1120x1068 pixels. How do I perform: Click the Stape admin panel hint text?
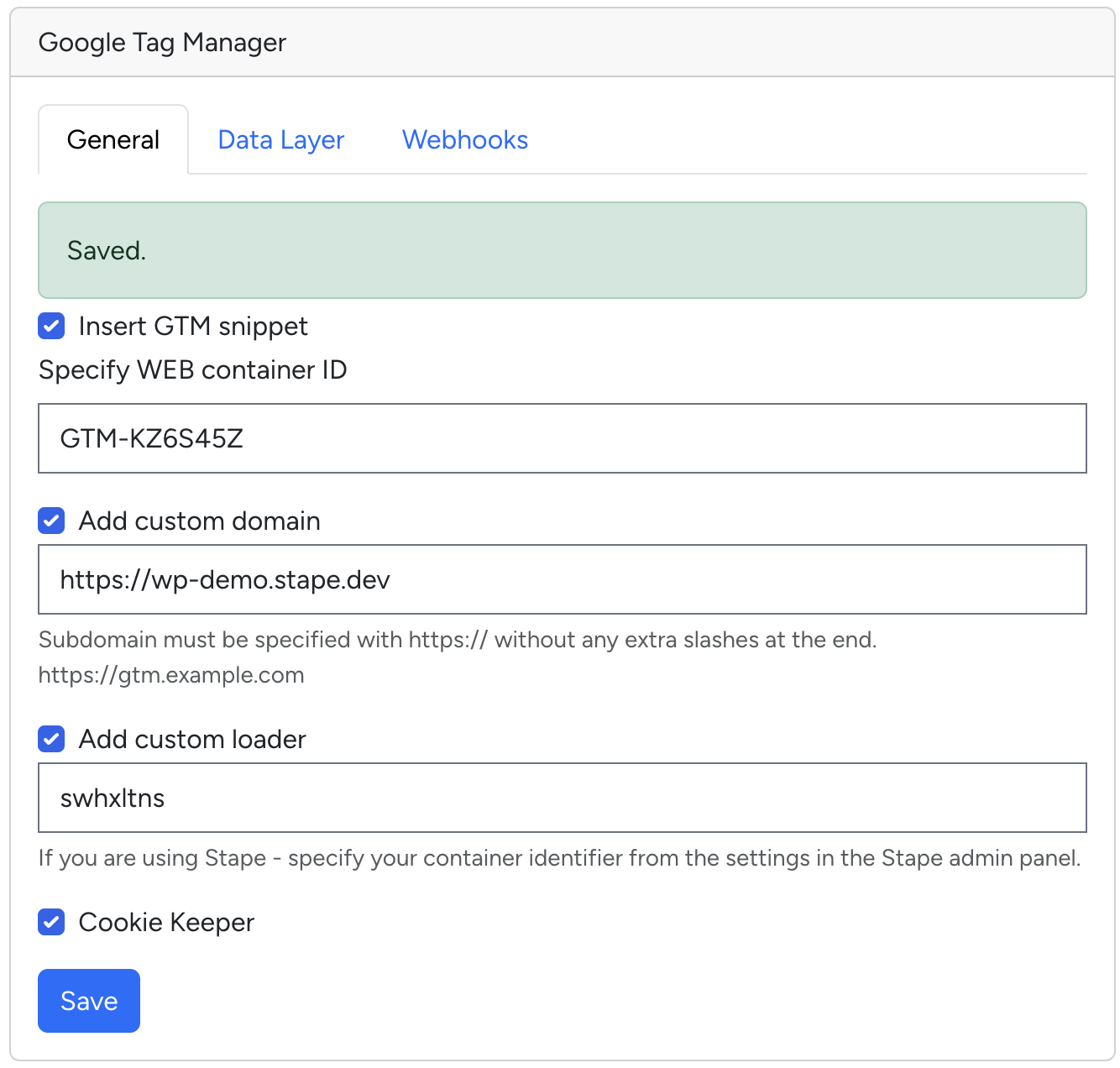click(x=559, y=857)
